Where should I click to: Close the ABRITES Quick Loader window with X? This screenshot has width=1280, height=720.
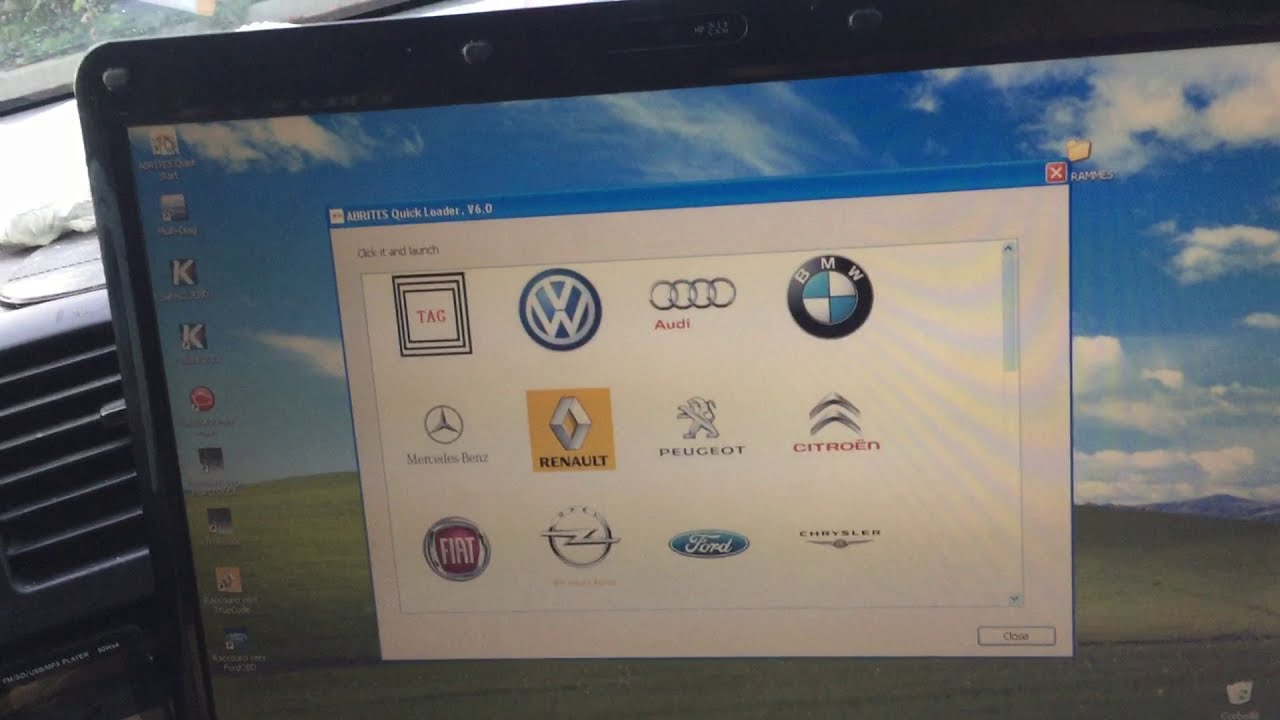click(1054, 173)
